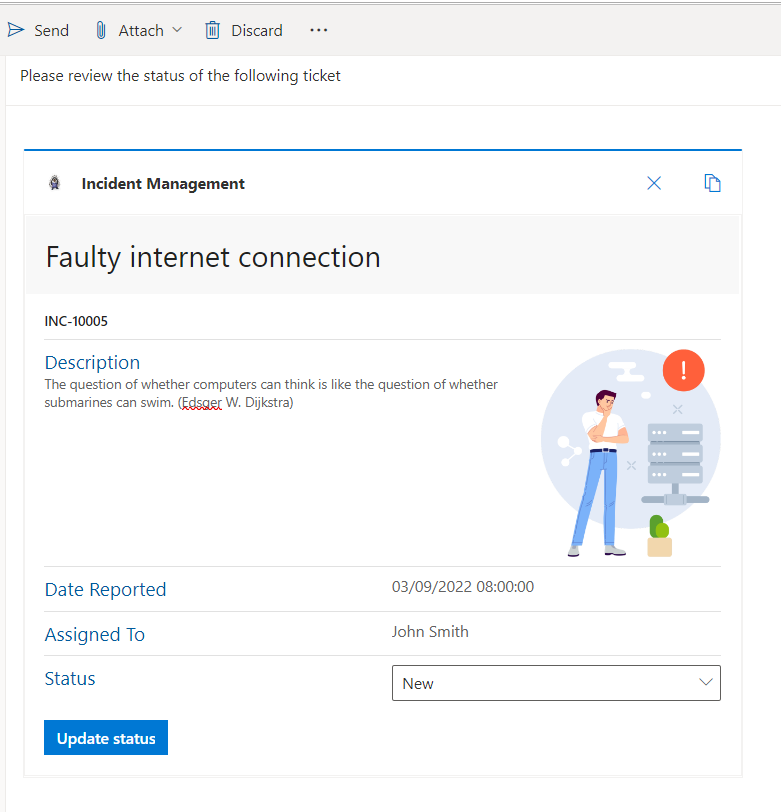Click the Date Reported label

[105, 589]
